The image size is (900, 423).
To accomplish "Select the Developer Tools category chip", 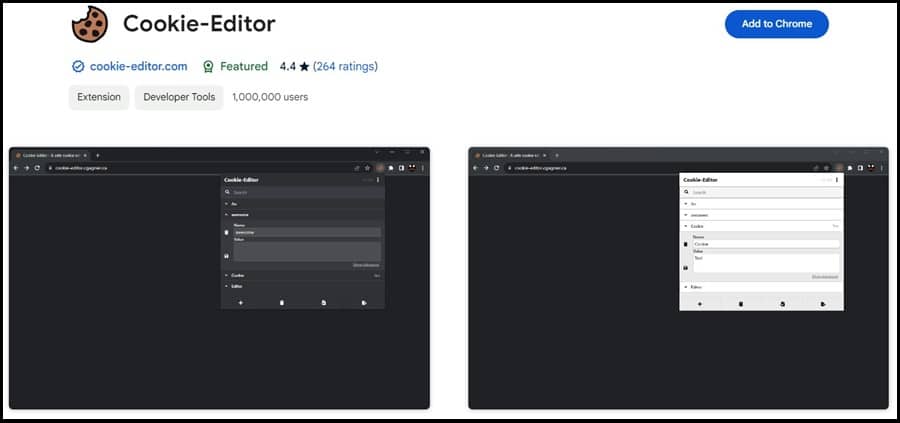I will click(179, 97).
